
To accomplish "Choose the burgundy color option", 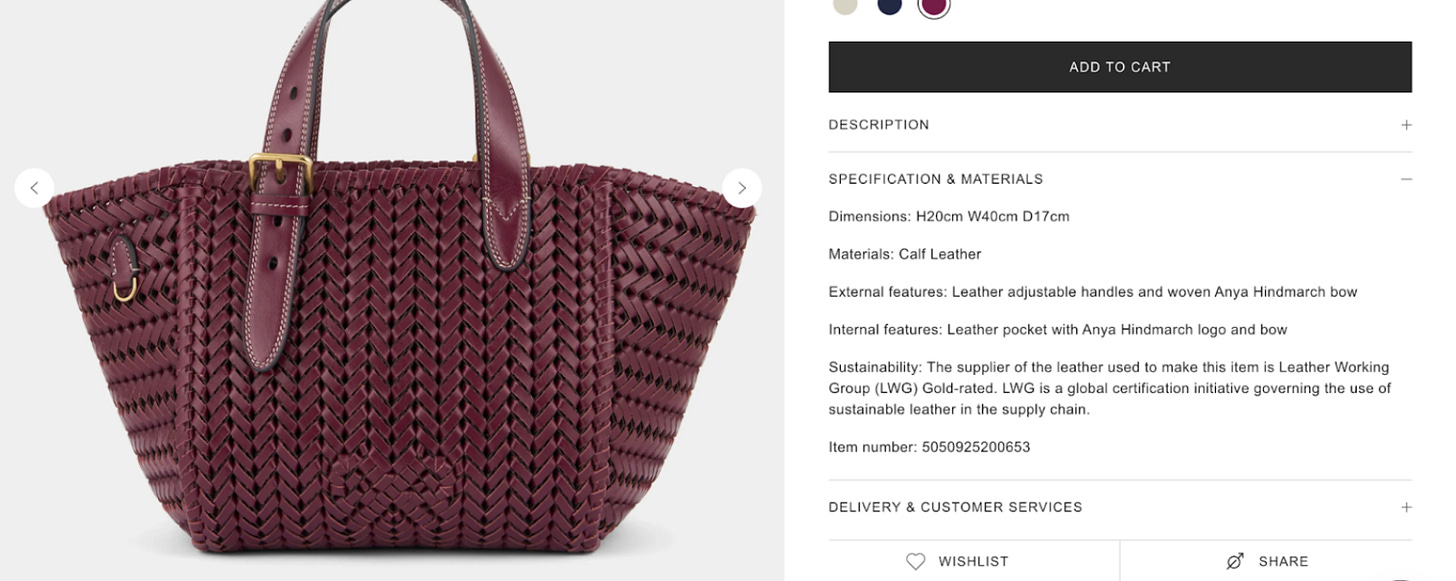I will click(x=933, y=5).
